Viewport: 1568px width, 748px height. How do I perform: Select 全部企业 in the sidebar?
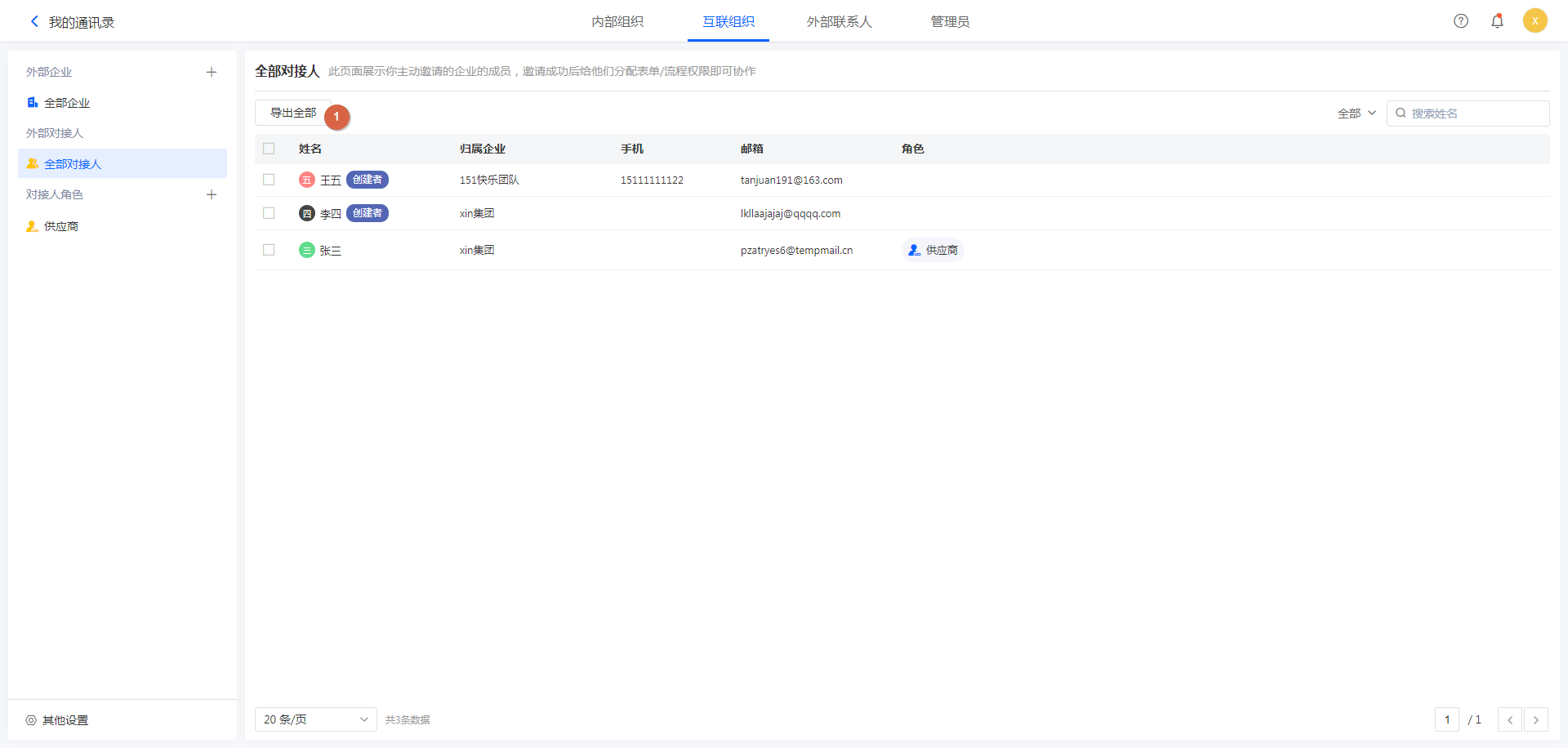pos(67,103)
